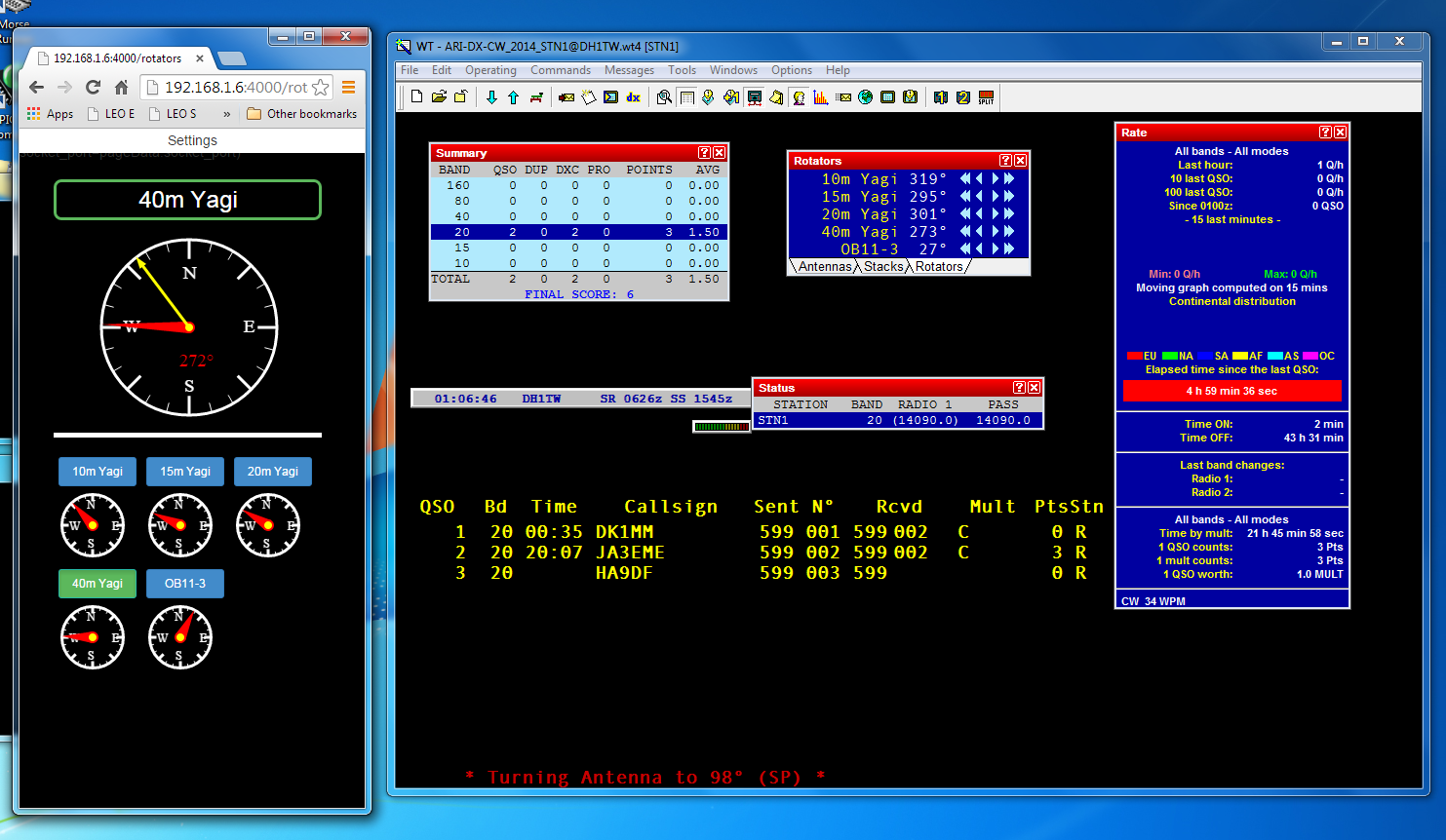Click the SPLIT toolbar icon
Image resolution: width=1446 pixels, height=840 pixels.
click(x=986, y=97)
